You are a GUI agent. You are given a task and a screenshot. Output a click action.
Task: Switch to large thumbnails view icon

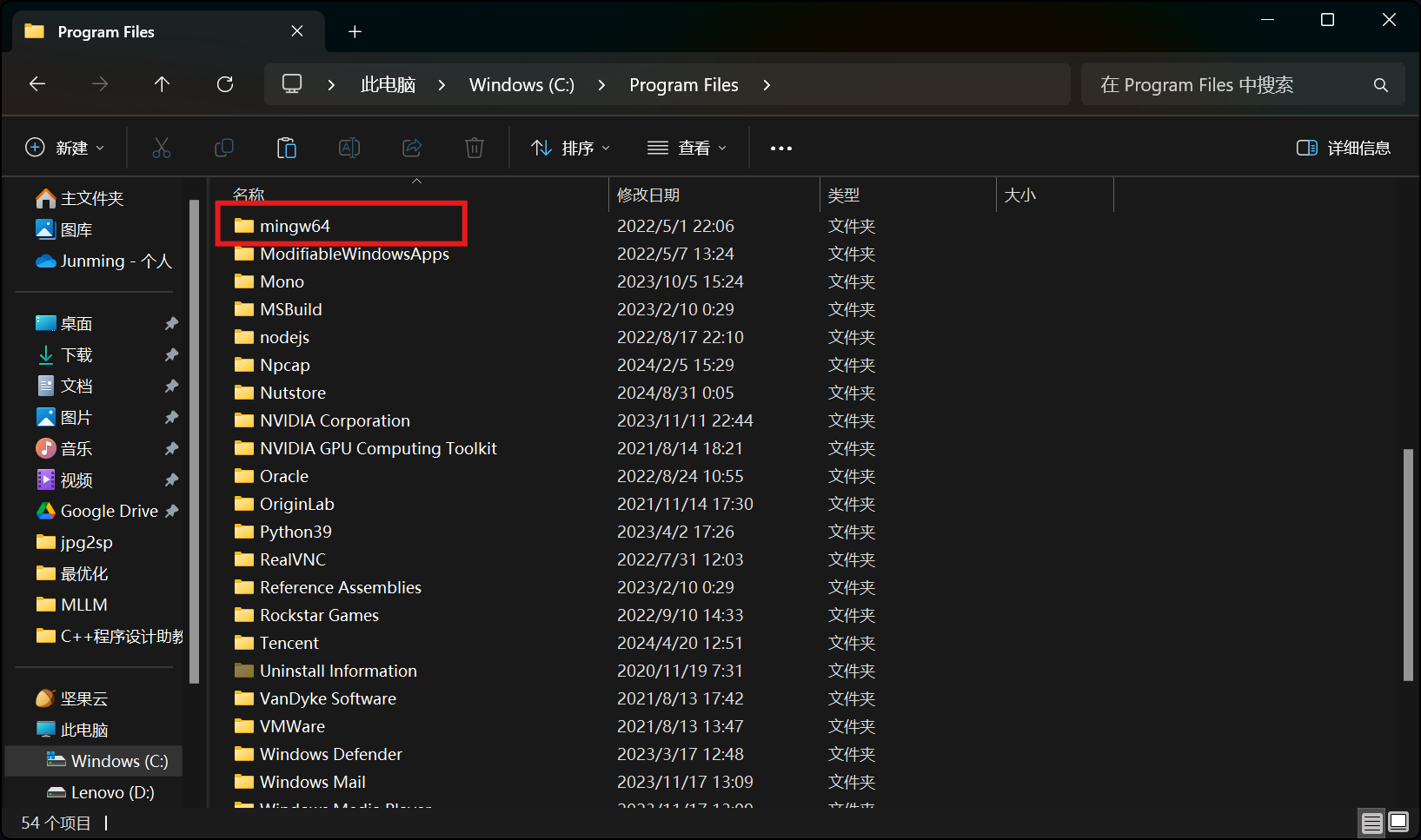coord(1398,823)
